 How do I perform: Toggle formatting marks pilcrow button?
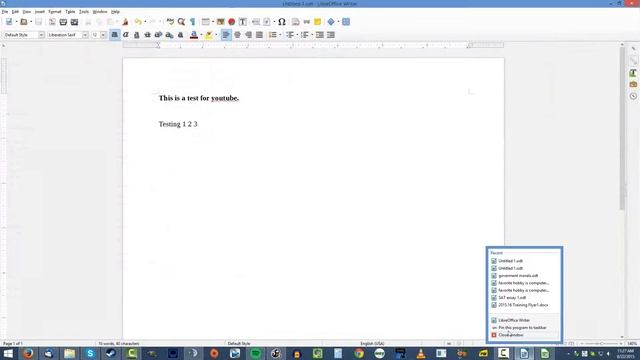coord(192,22)
